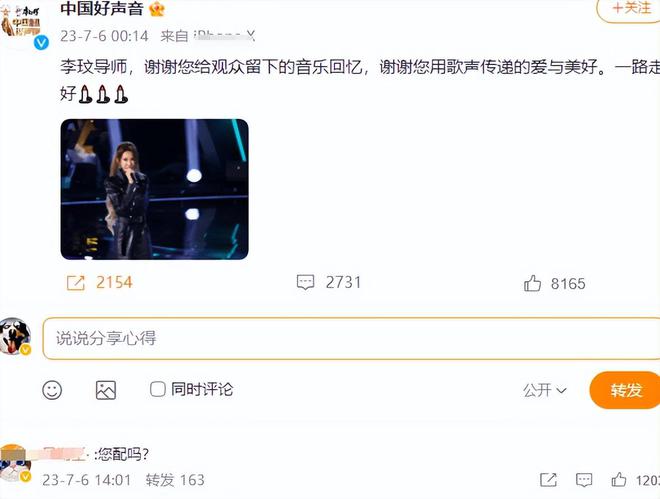Image resolution: width=660 pixels, height=499 pixels.
Task: Click the orange 转发 button
Action: click(x=625, y=390)
